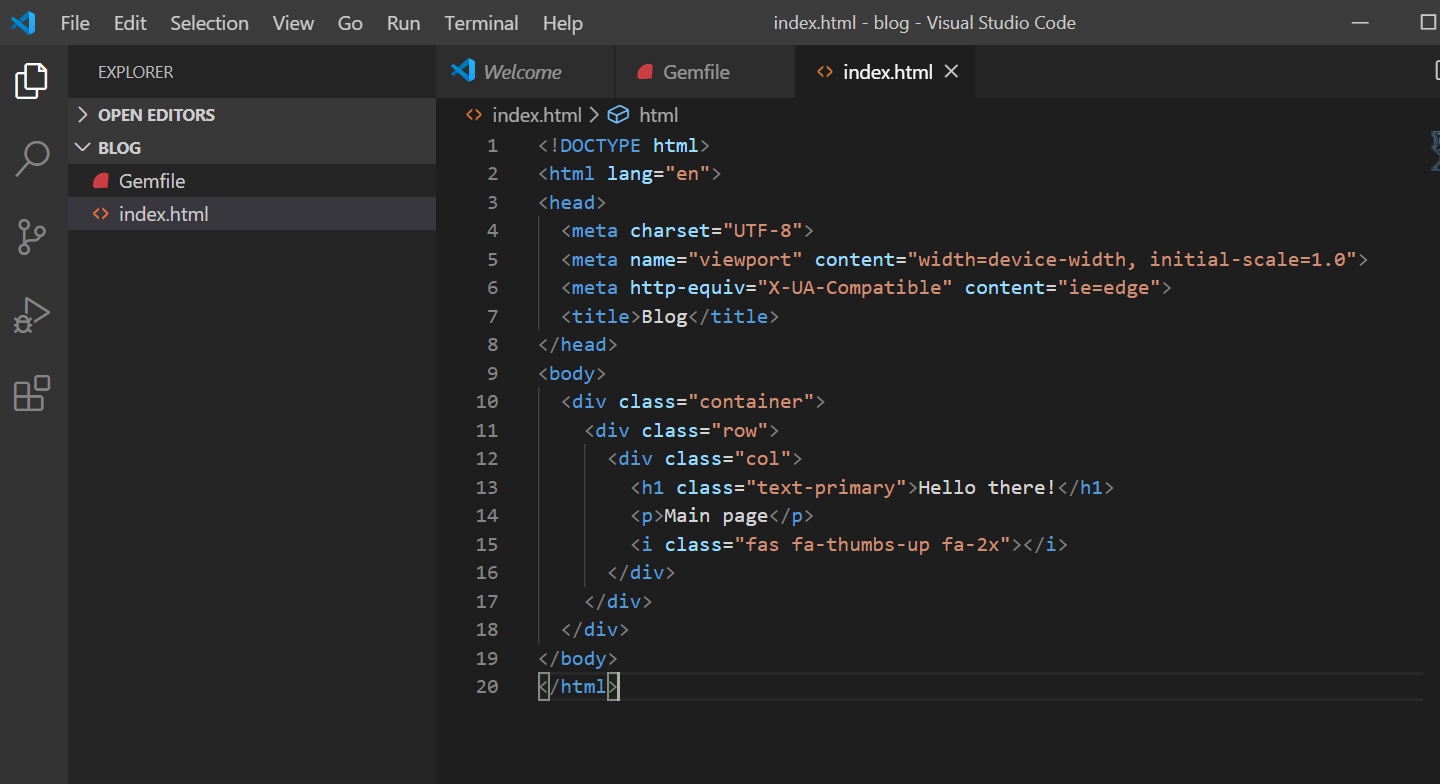The height and width of the screenshot is (784, 1440).
Task: Open the Run menu
Action: [404, 23]
